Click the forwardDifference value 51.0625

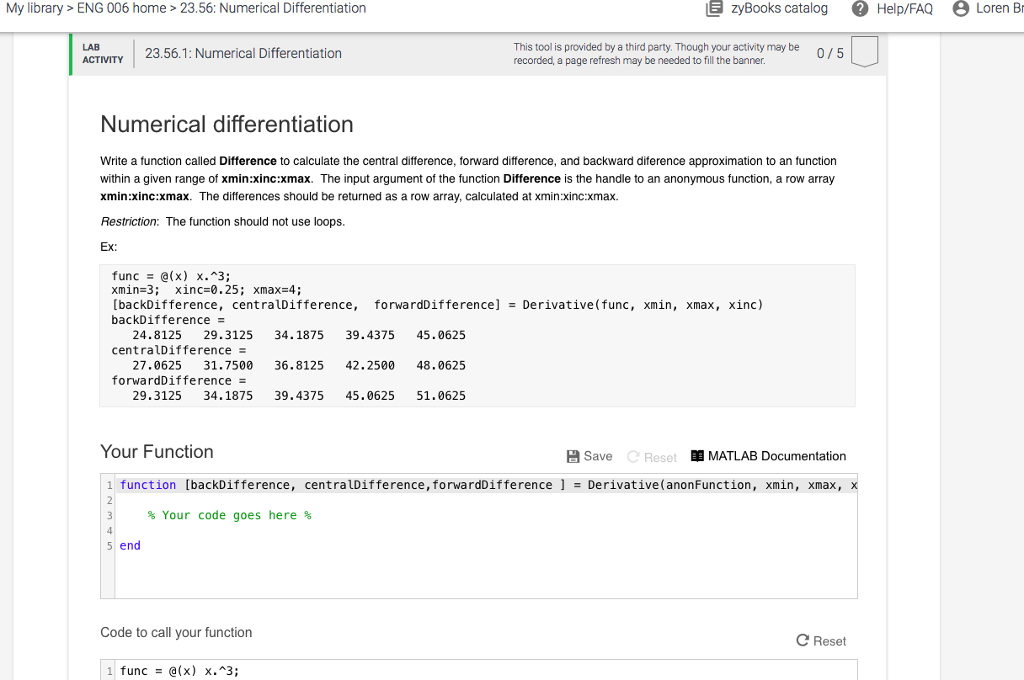[441, 396]
